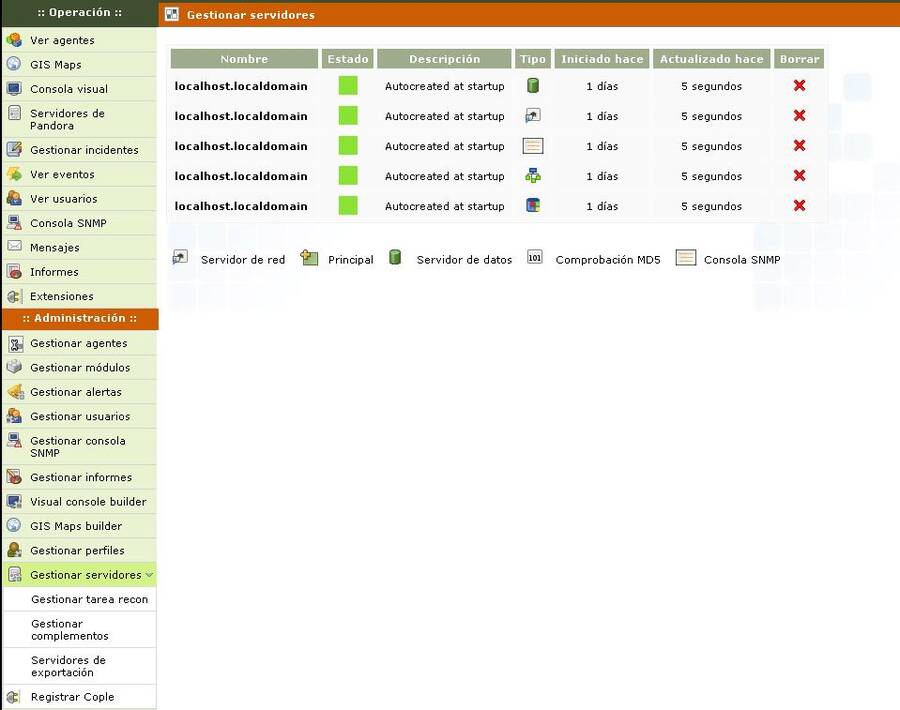Screen dimensions: 900x710
Task: Open Gestionar tarea recon submenu item
Action: (x=89, y=600)
